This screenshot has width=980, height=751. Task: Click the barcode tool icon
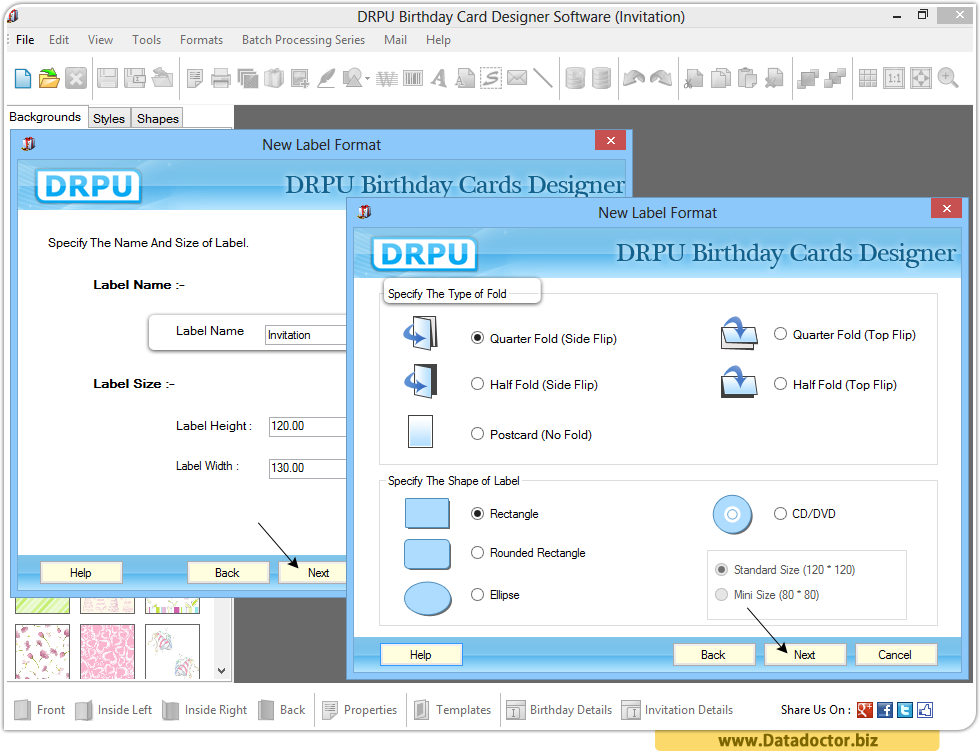pos(413,79)
